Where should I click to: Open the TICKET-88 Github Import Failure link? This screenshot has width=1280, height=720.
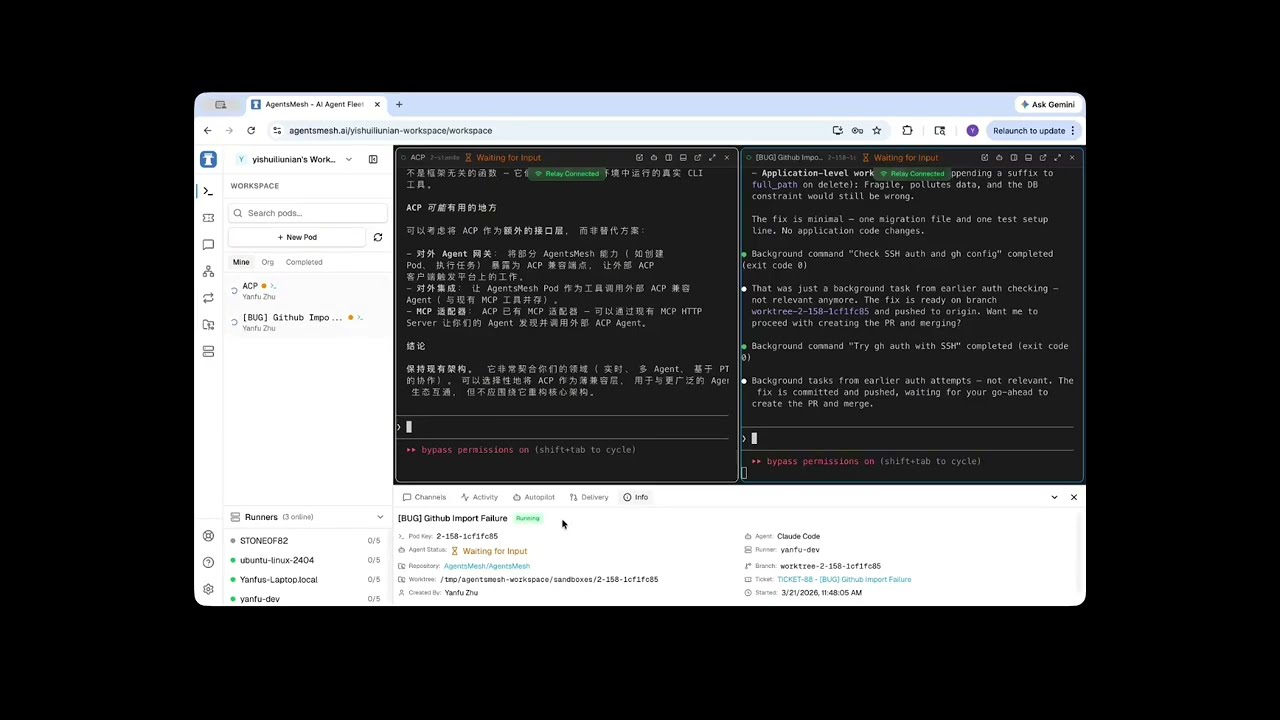tap(844, 579)
